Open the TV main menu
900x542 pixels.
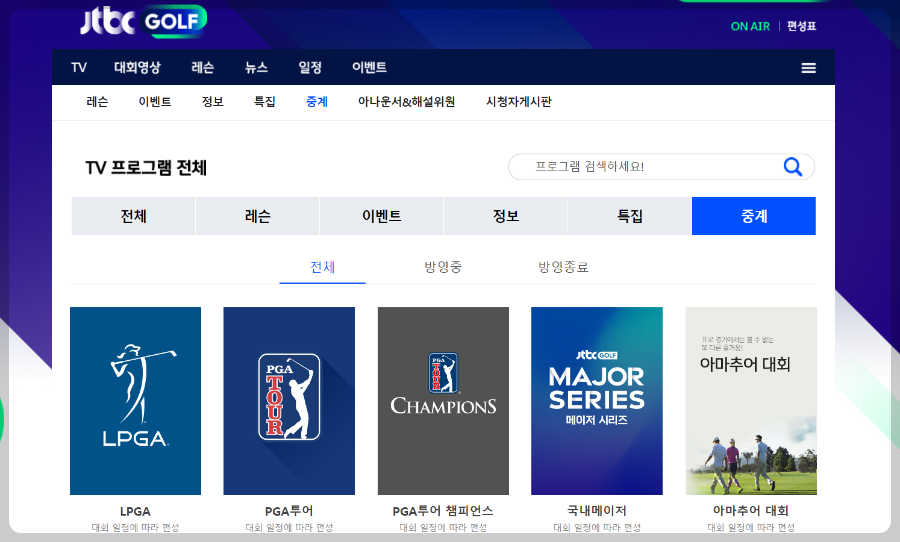coord(79,68)
